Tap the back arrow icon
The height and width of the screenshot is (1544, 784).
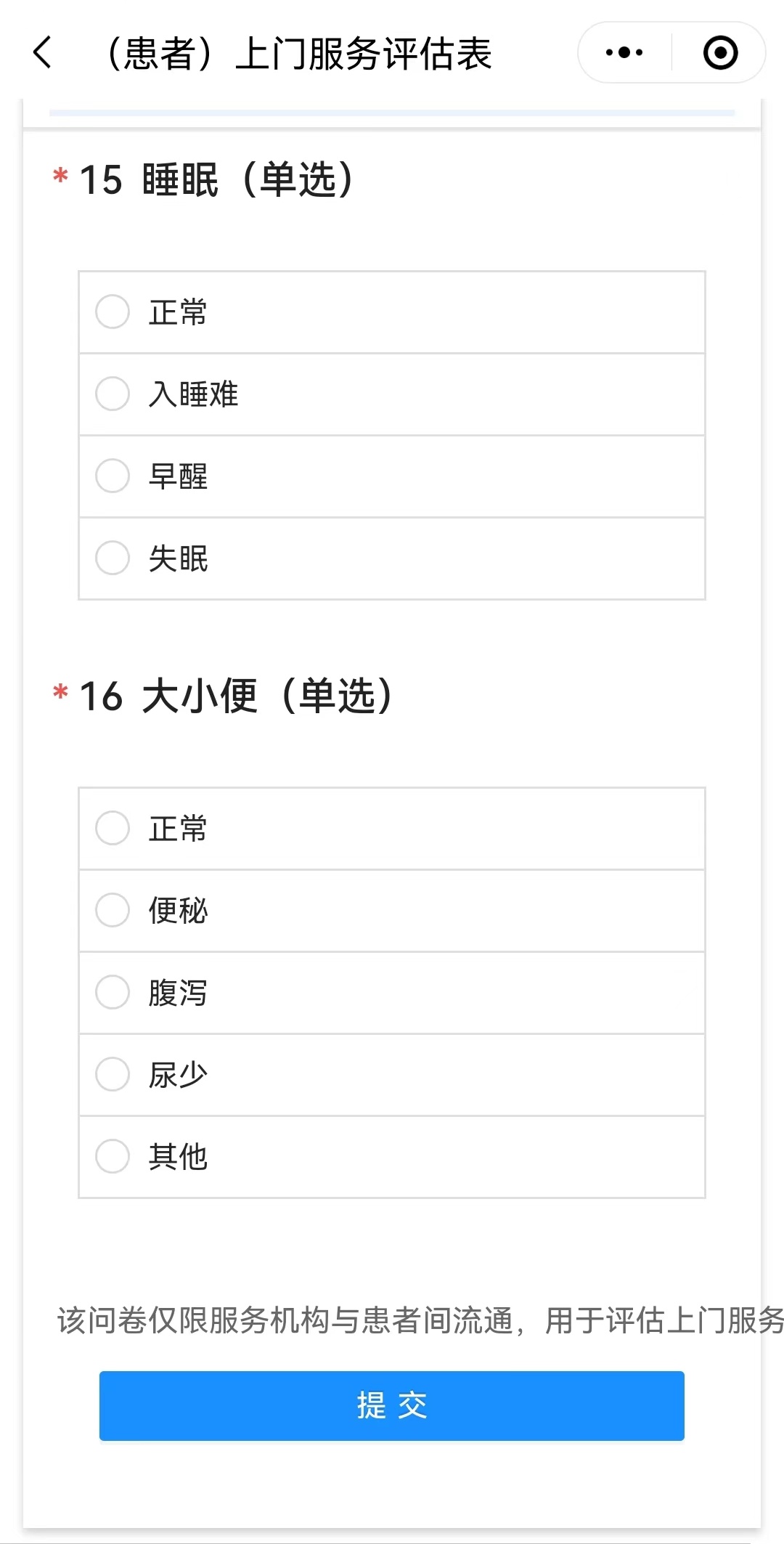[x=43, y=53]
